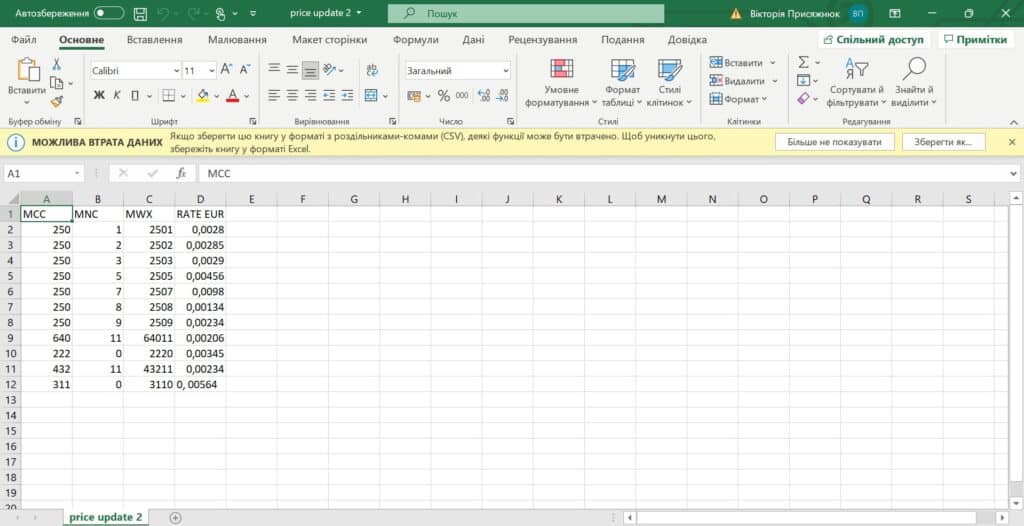Select the Format Painter brush icon

pyautogui.click(x=56, y=100)
